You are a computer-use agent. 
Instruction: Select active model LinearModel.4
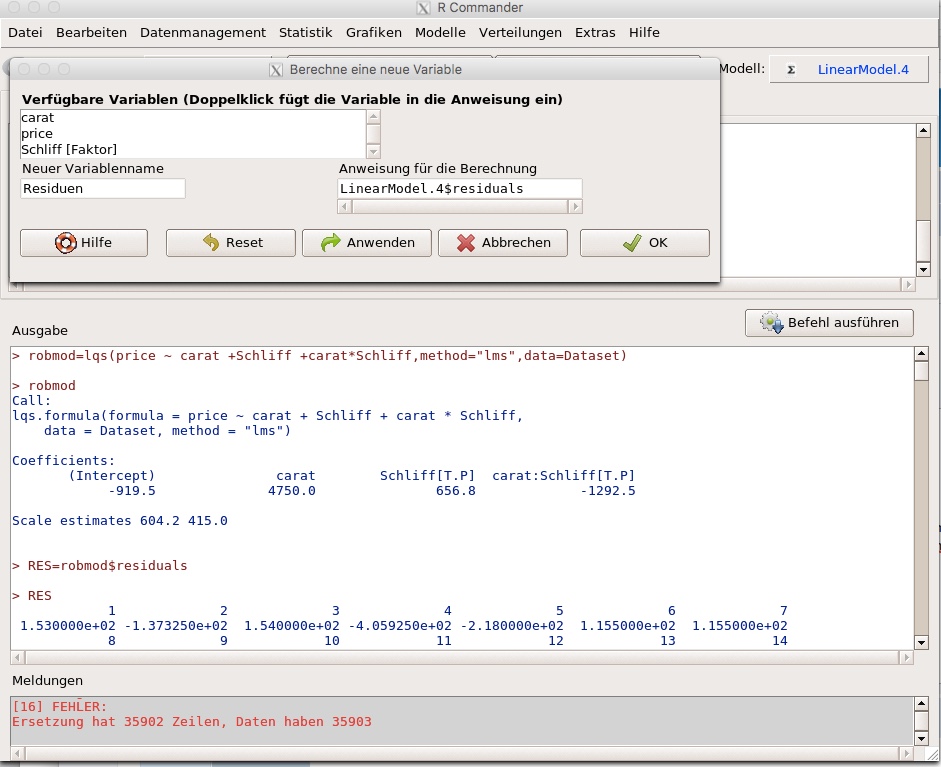tap(863, 70)
